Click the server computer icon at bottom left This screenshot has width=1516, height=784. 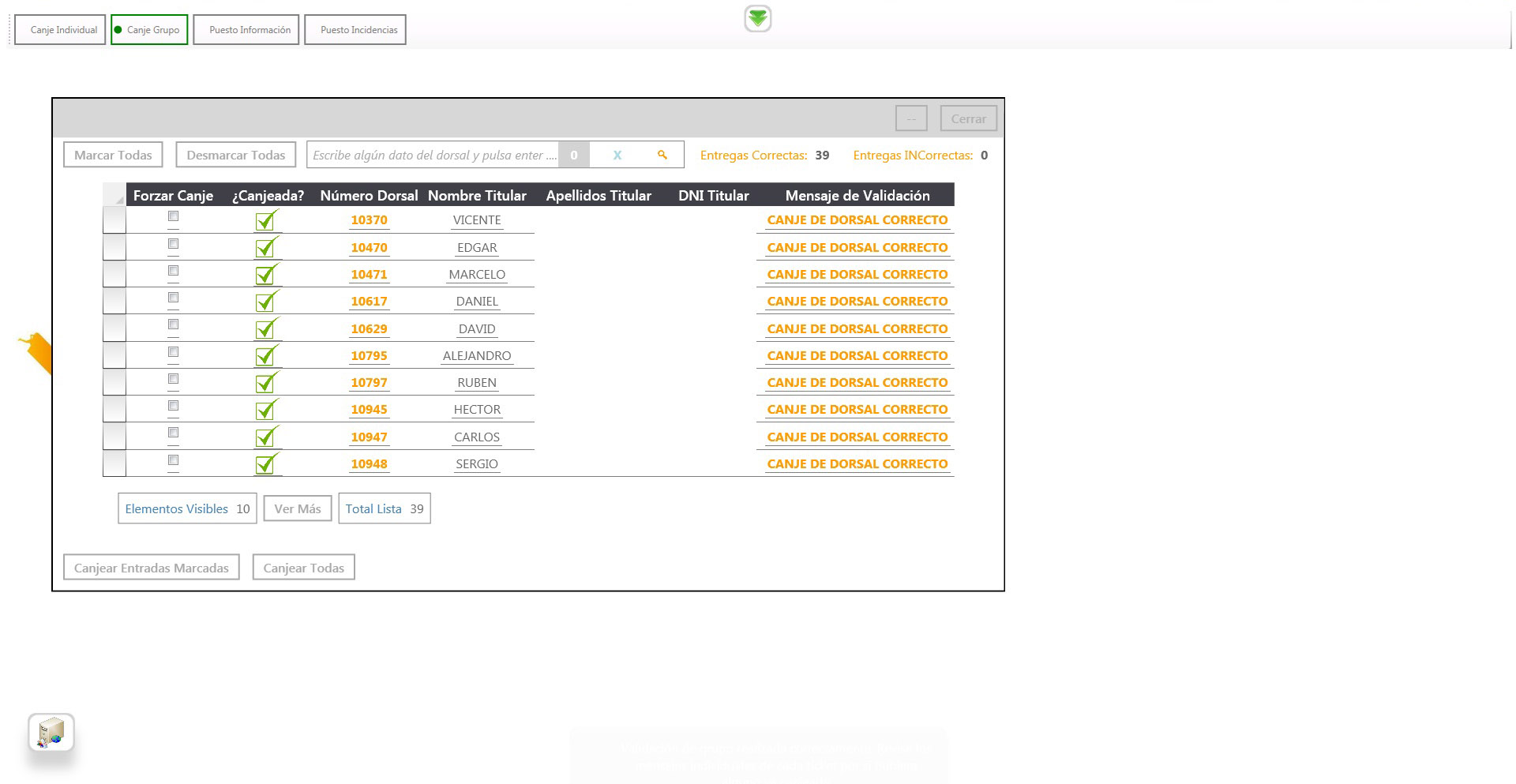click(51, 733)
